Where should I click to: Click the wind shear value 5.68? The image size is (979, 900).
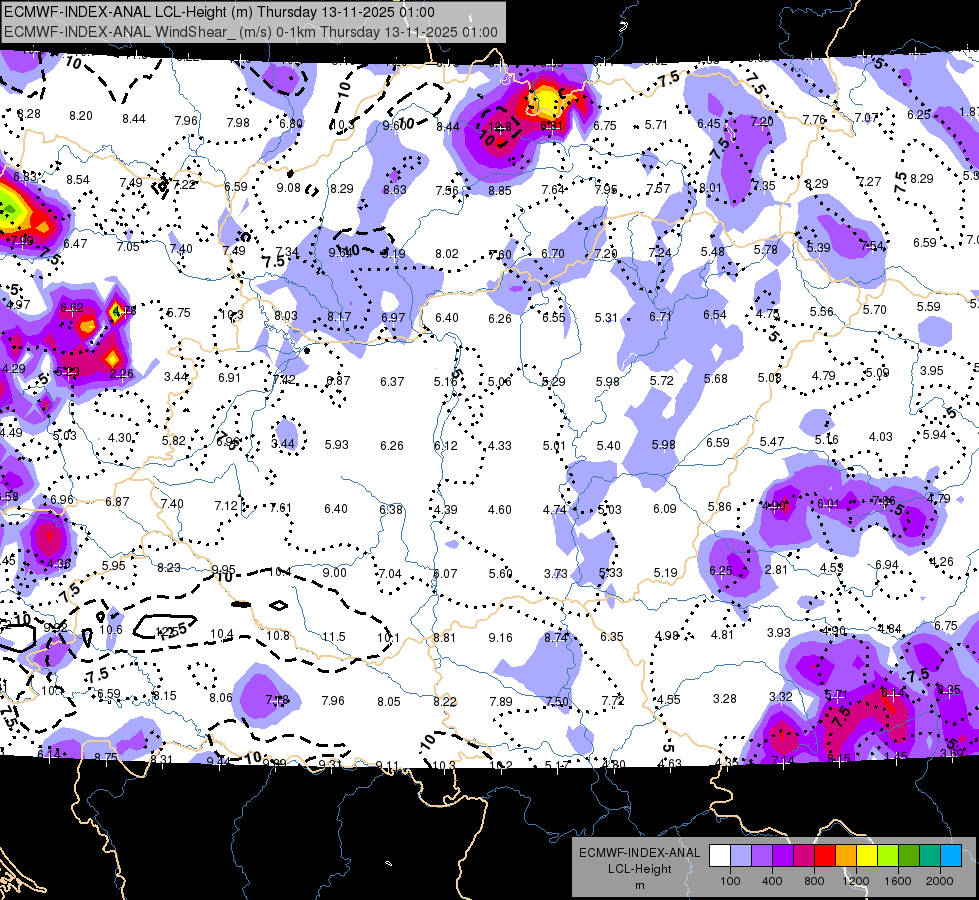(x=716, y=379)
